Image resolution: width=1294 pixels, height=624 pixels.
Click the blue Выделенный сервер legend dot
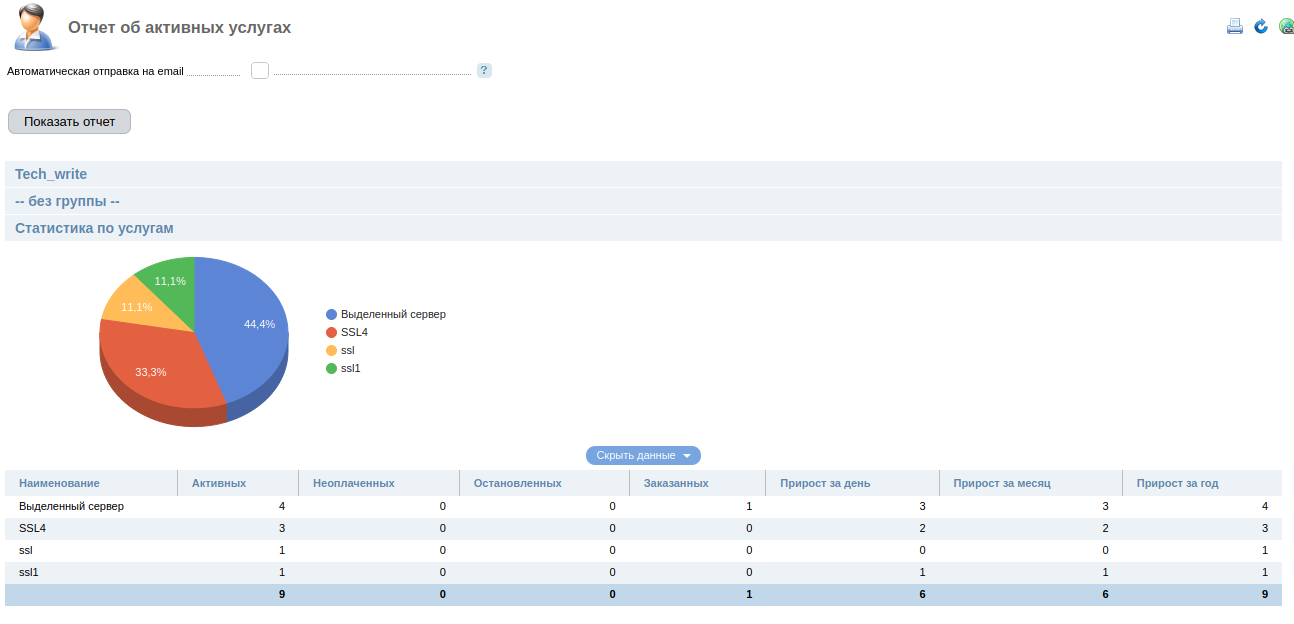(332, 314)
